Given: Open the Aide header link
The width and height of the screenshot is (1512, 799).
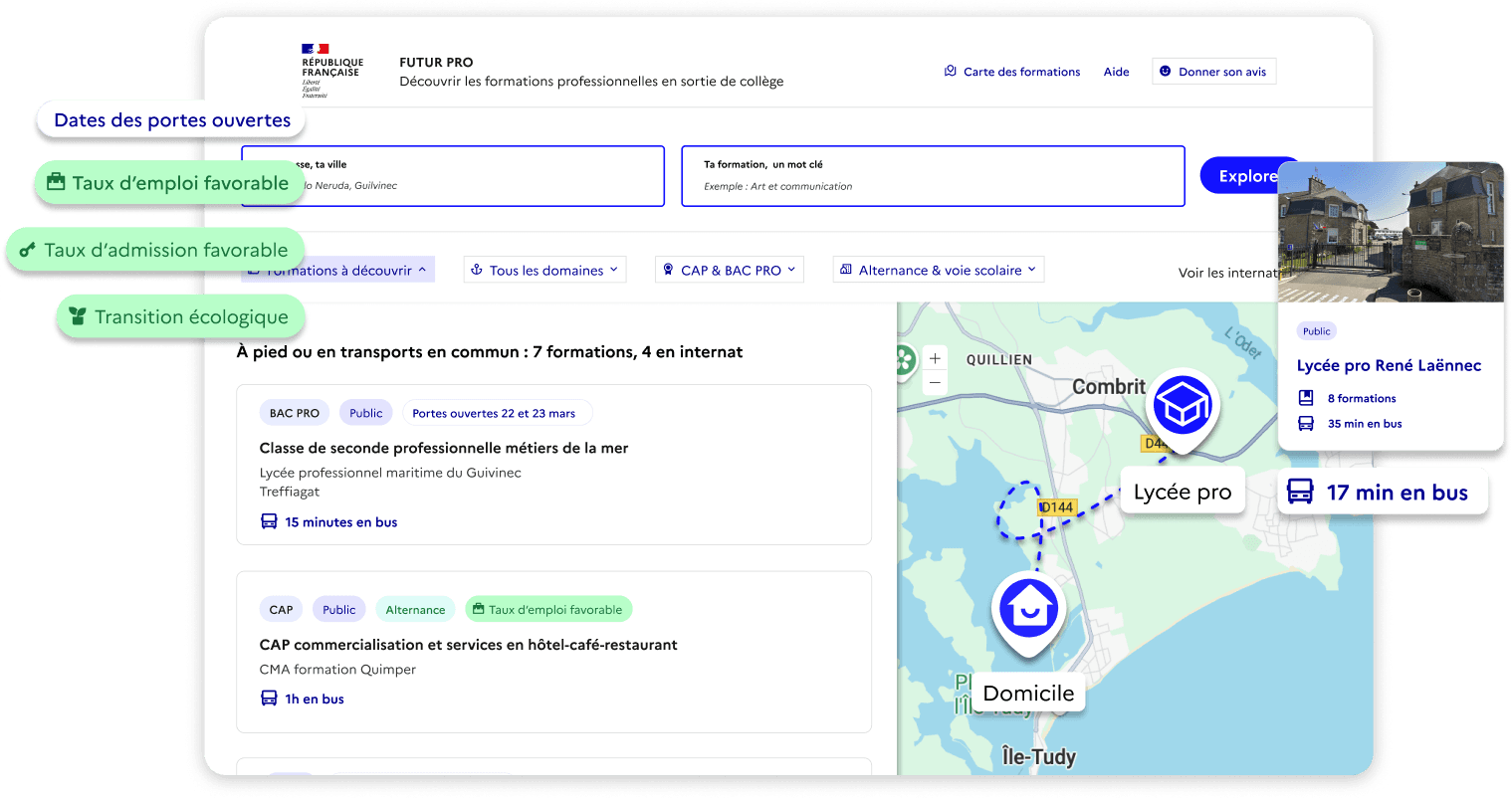Looking at the screenshot, I should 1116,72.
